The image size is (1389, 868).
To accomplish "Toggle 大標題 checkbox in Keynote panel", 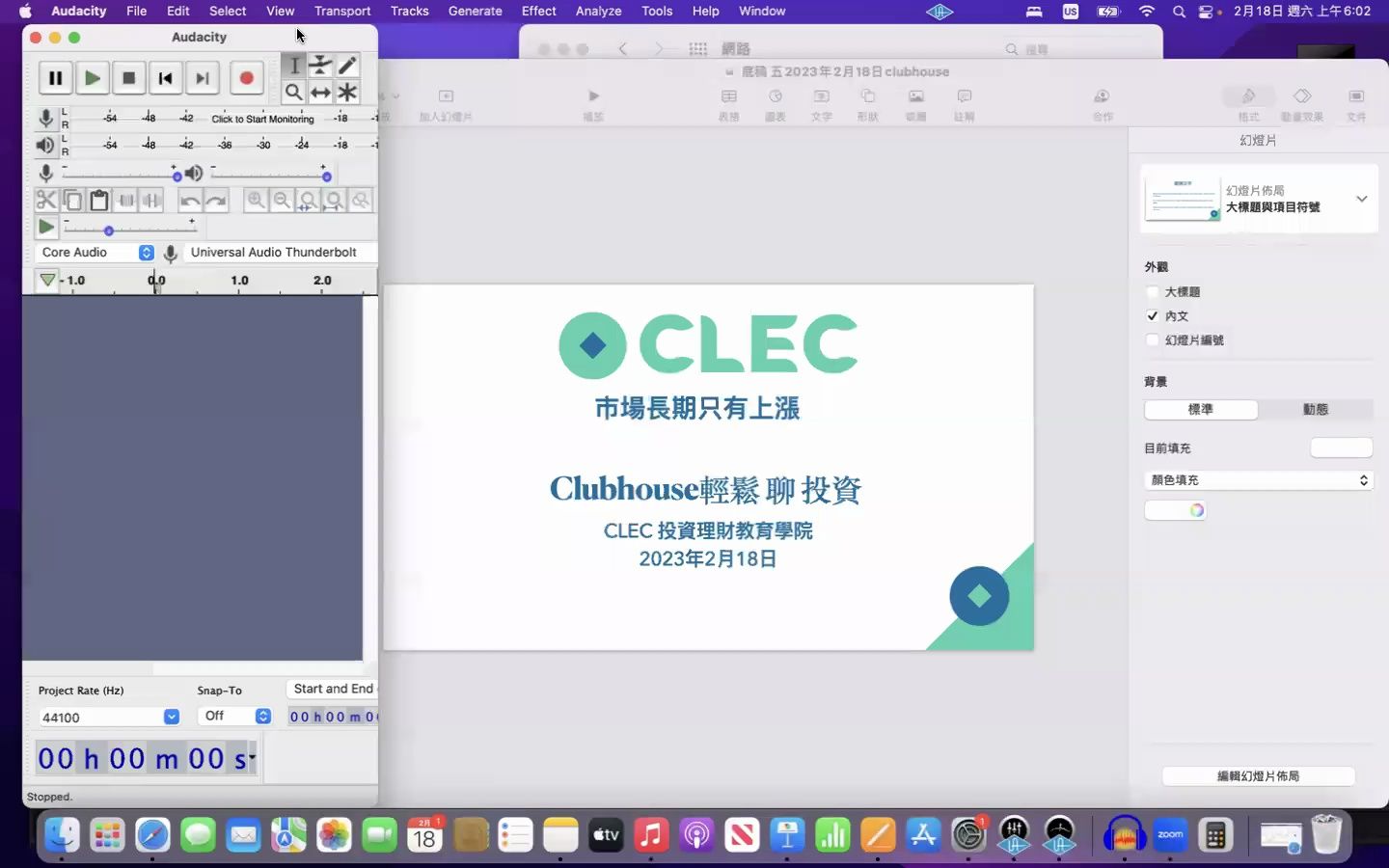I will pos(1152,291).
